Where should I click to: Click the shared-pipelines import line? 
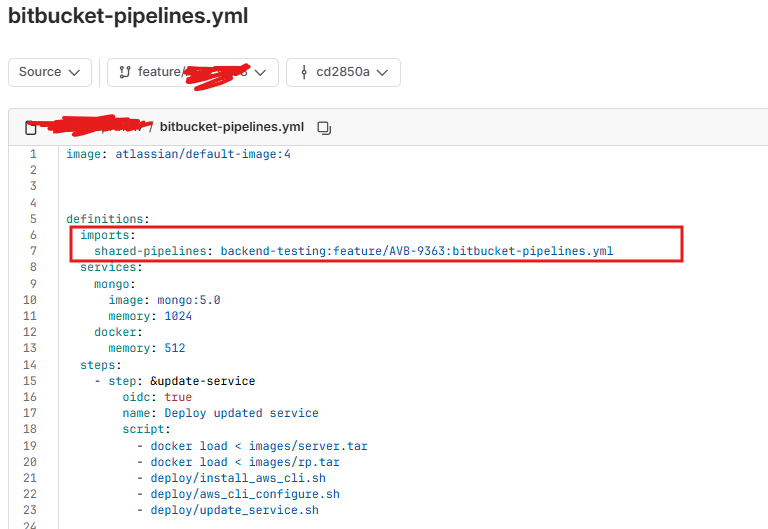point(353,251)
